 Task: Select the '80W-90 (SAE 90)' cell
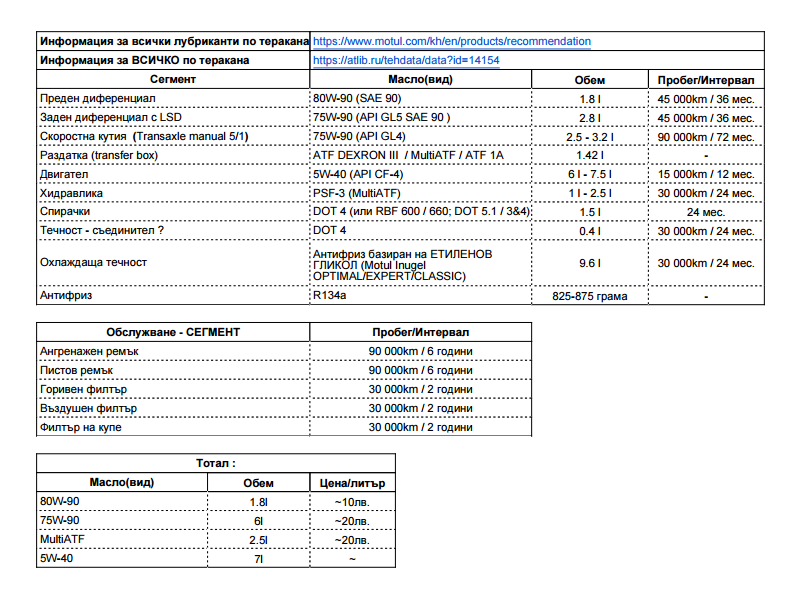(x=420, y=98)
